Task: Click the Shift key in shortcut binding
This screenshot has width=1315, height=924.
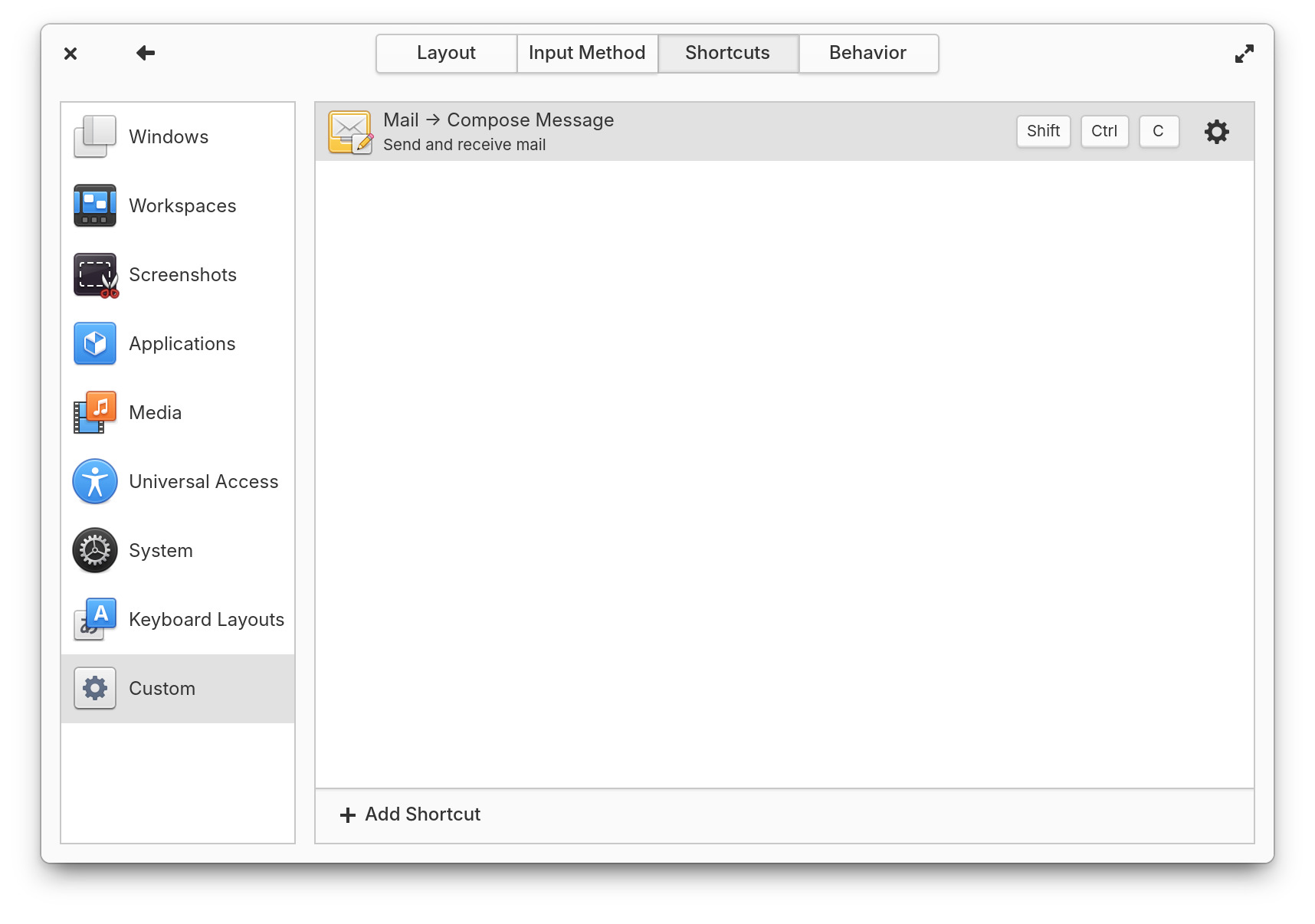Action: (x=1043, y=131)
